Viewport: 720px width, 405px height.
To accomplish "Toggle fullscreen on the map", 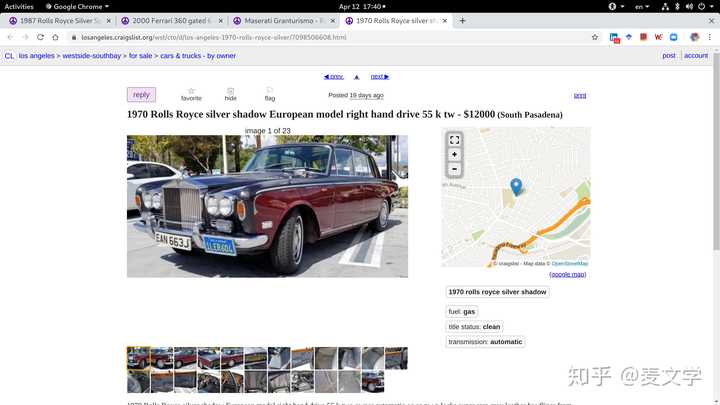I will (x=454, y=140).
